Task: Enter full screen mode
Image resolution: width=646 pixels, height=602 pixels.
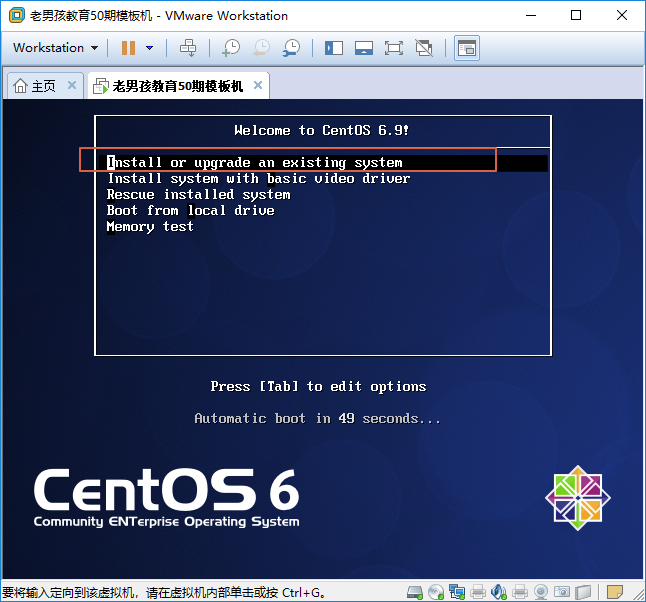Action: (x=393, y=48)
